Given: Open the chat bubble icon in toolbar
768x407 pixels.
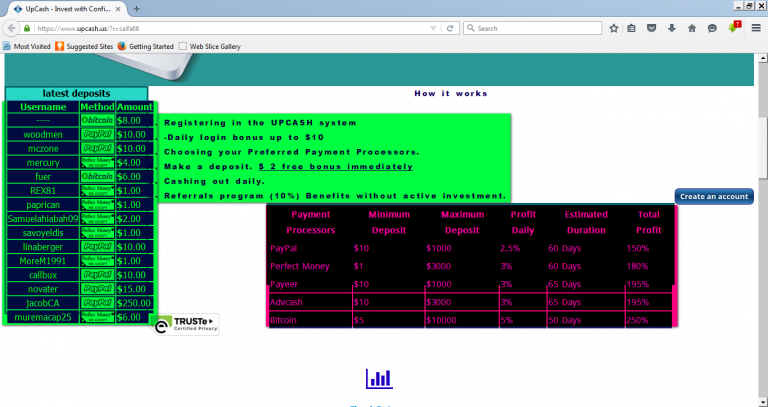Looking at the screenshot, I should click(712, 28).
